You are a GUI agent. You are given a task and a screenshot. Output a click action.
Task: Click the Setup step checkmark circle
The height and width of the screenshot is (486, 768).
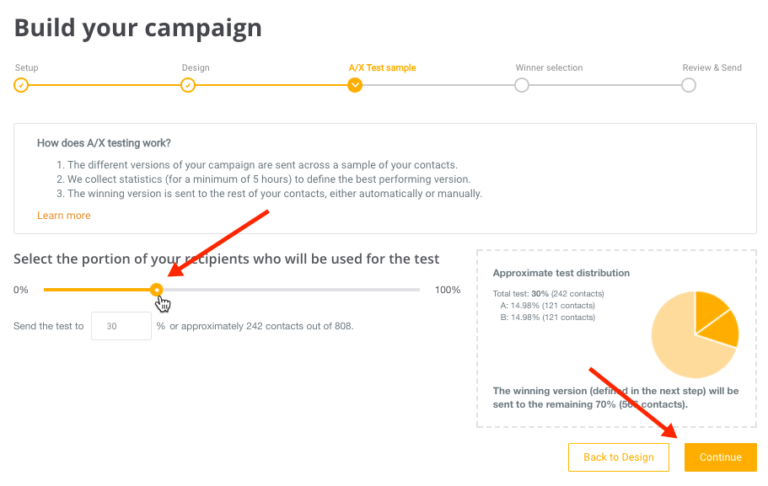21,85
